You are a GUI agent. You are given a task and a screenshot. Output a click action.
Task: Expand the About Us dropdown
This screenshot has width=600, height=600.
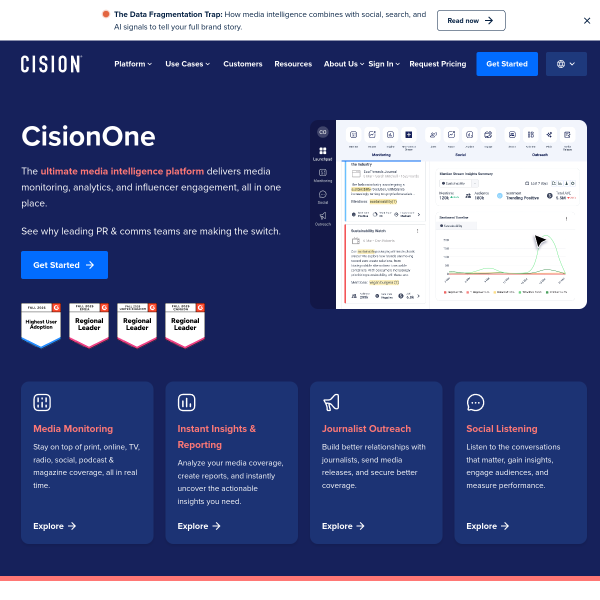click(x=344, y=64)
